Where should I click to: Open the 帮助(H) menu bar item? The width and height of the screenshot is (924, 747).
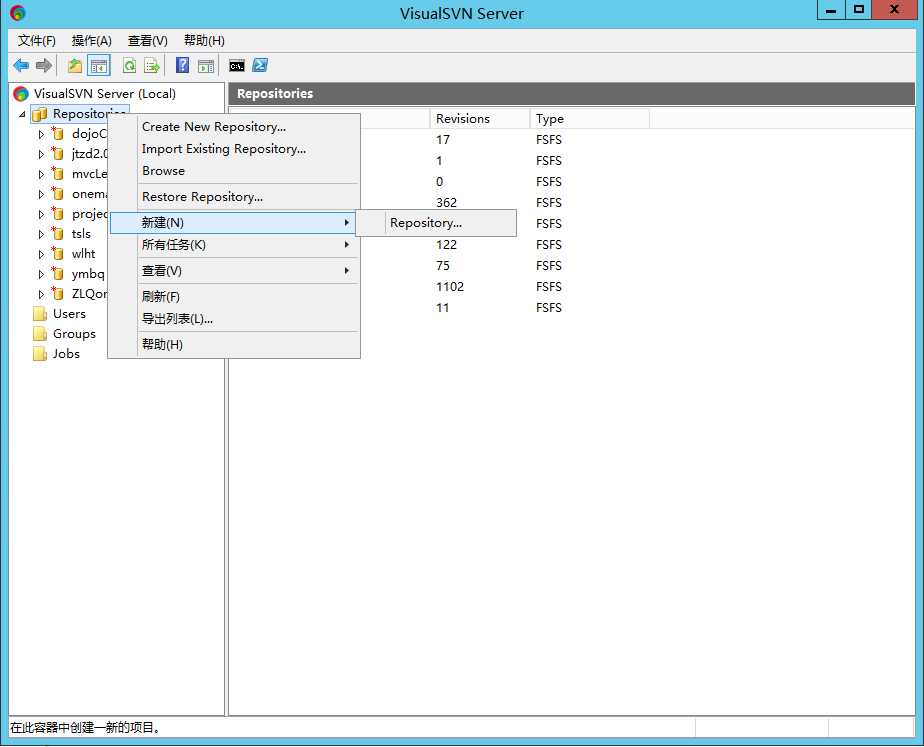204,40
